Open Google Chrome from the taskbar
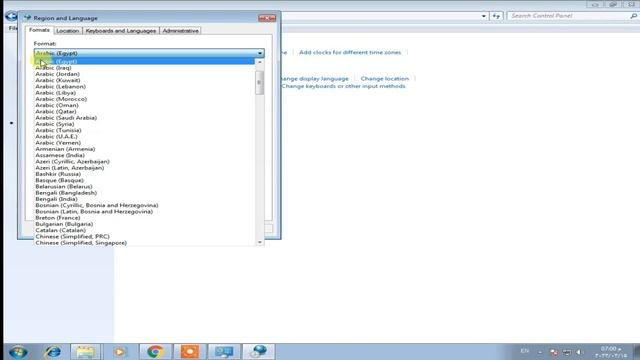 coord(155,351)
